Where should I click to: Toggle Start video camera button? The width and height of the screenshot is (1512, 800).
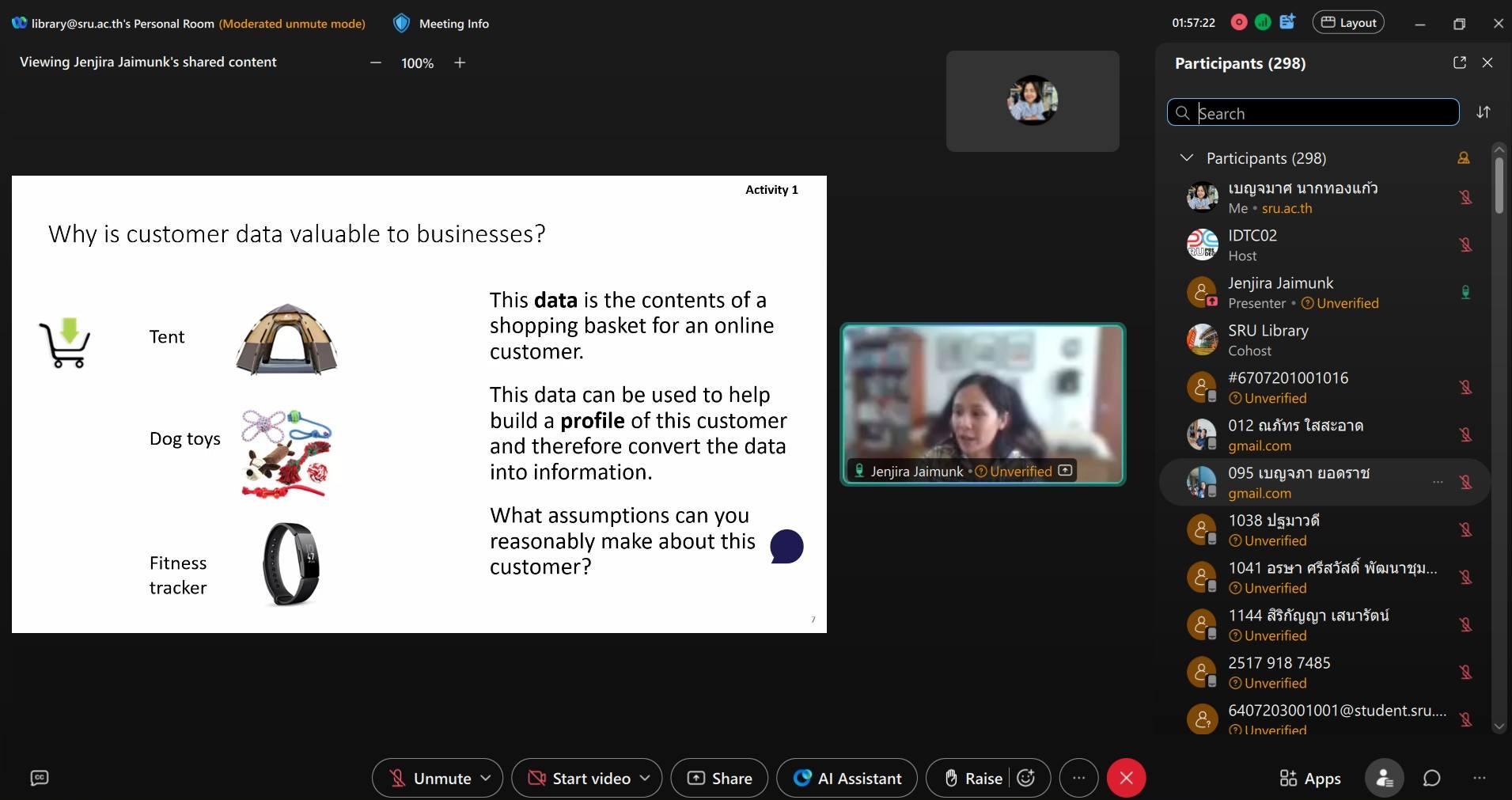[x=579, y=778]
